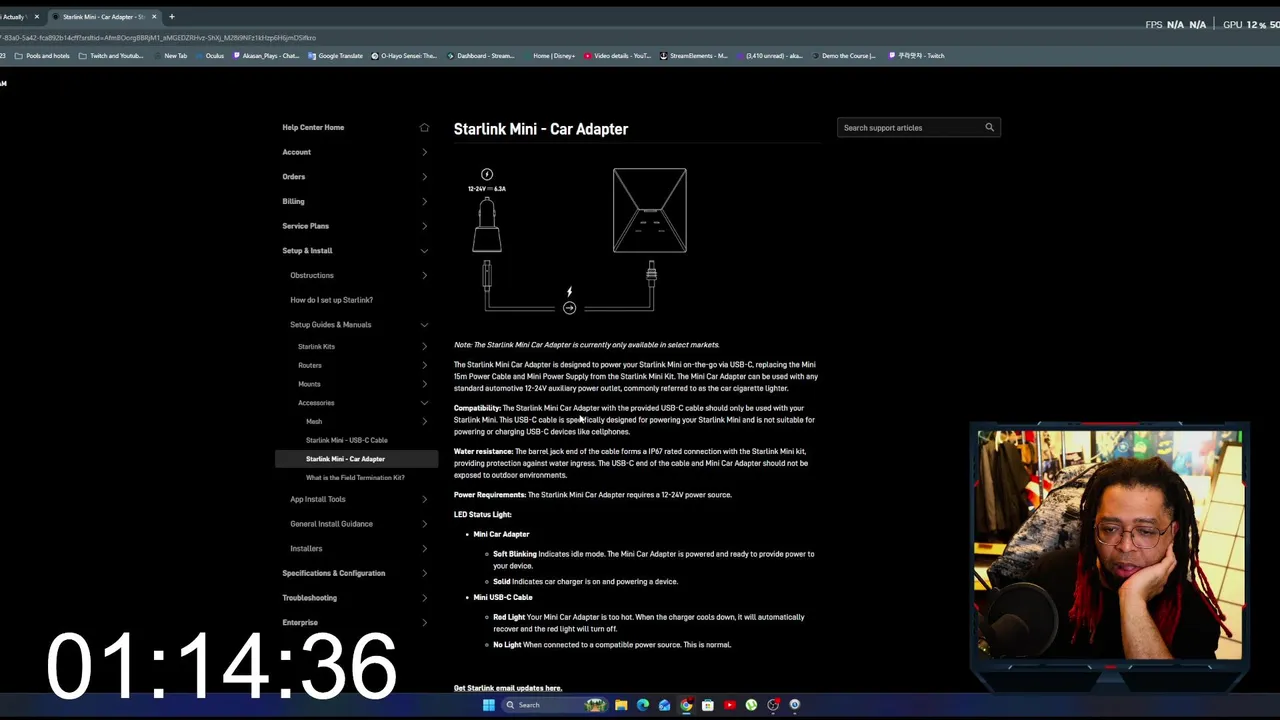Screen dimensions: 1280x720
Task: Click the Starlink Mini dish diagram
Action: [650, 210]
